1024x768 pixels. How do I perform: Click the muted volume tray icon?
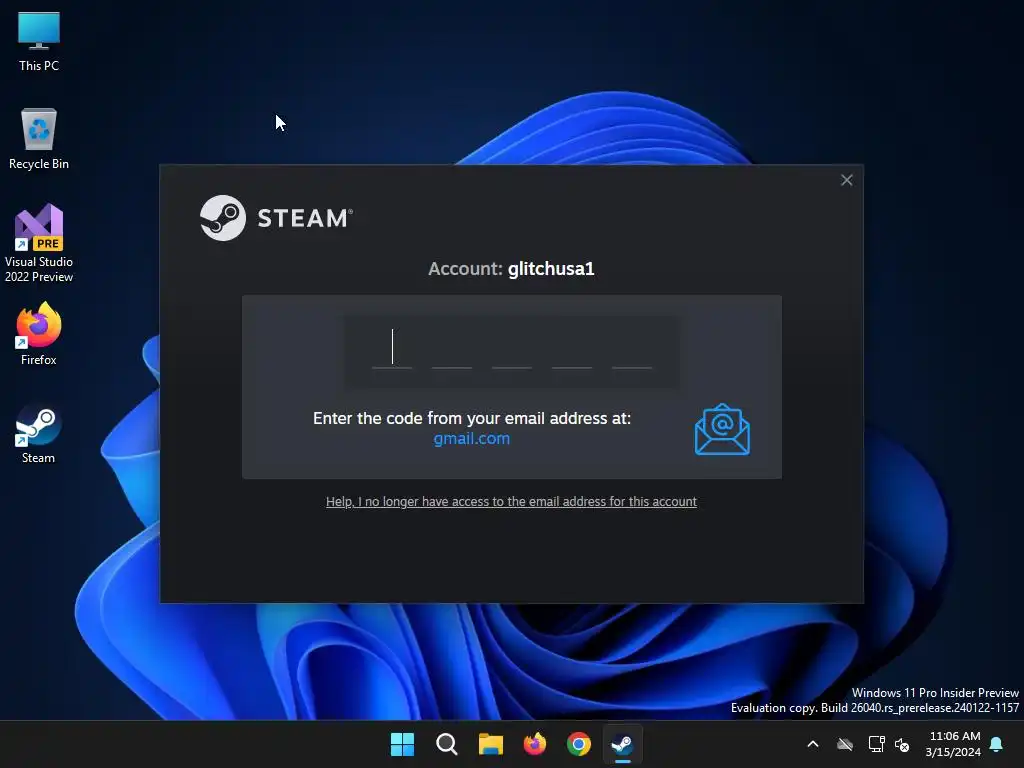click(x=902, y=744)
